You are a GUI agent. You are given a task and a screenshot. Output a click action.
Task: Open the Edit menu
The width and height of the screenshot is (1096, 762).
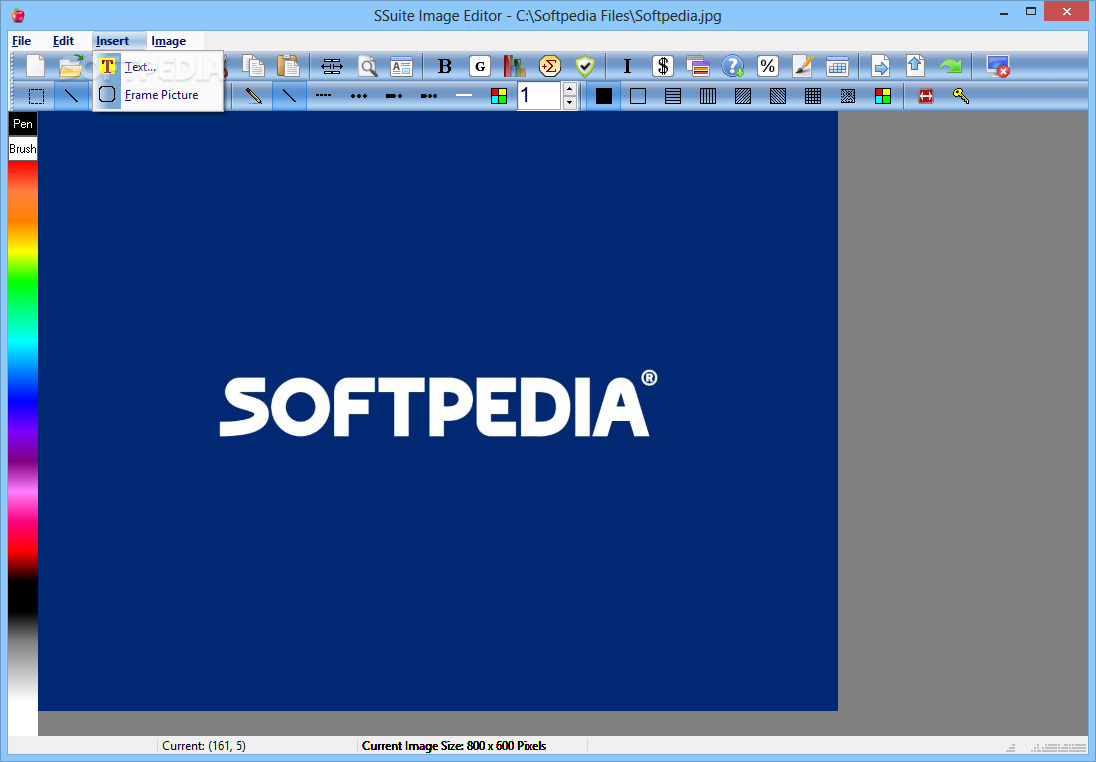click(63, 41)
